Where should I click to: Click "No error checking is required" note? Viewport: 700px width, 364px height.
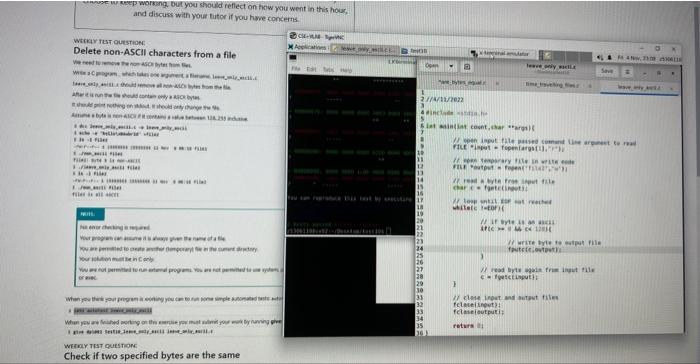[x=115, y=227]
